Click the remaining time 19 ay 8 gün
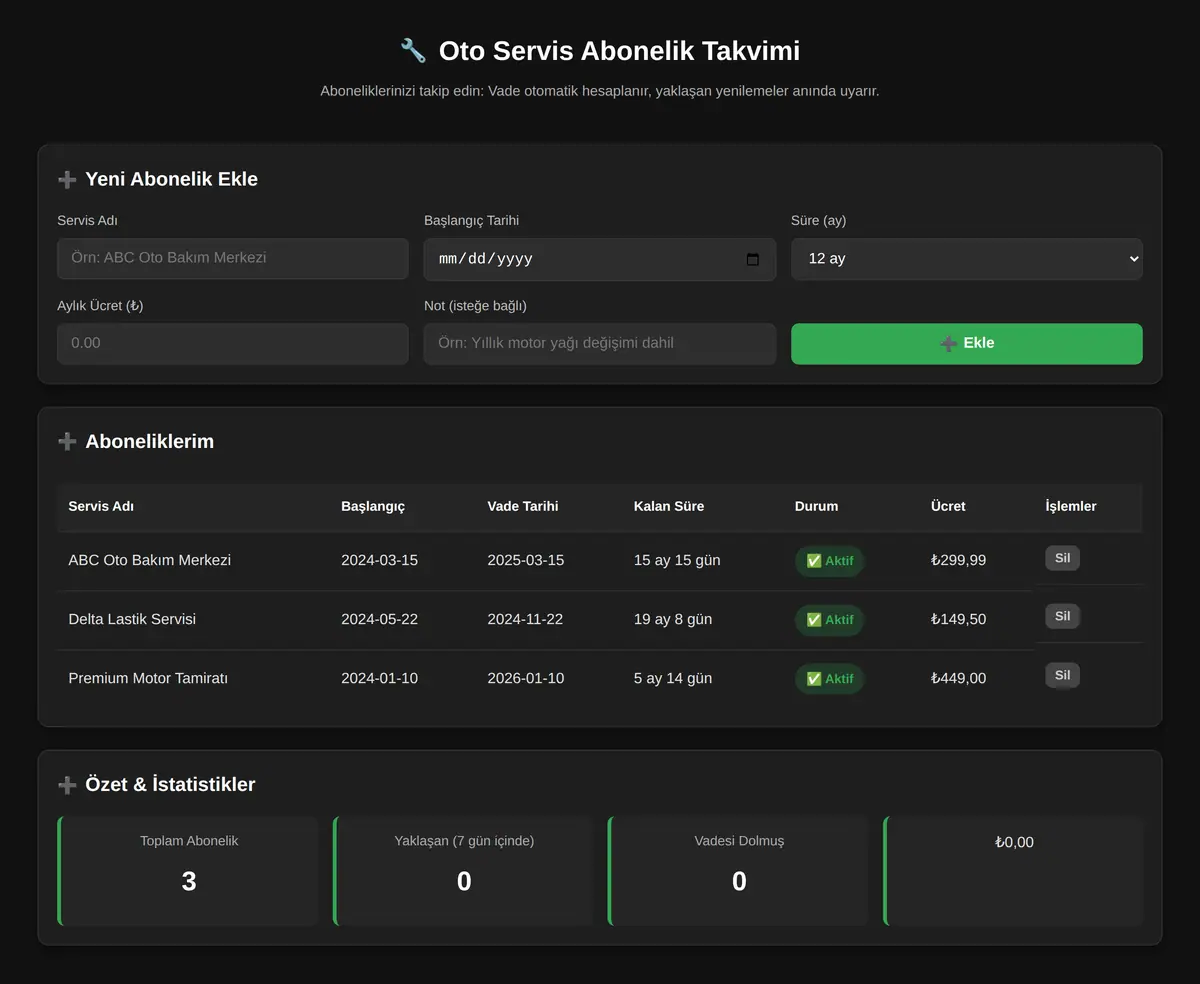Image resolution: width=1200 pixels, height=984 pixels. (673, 619)
